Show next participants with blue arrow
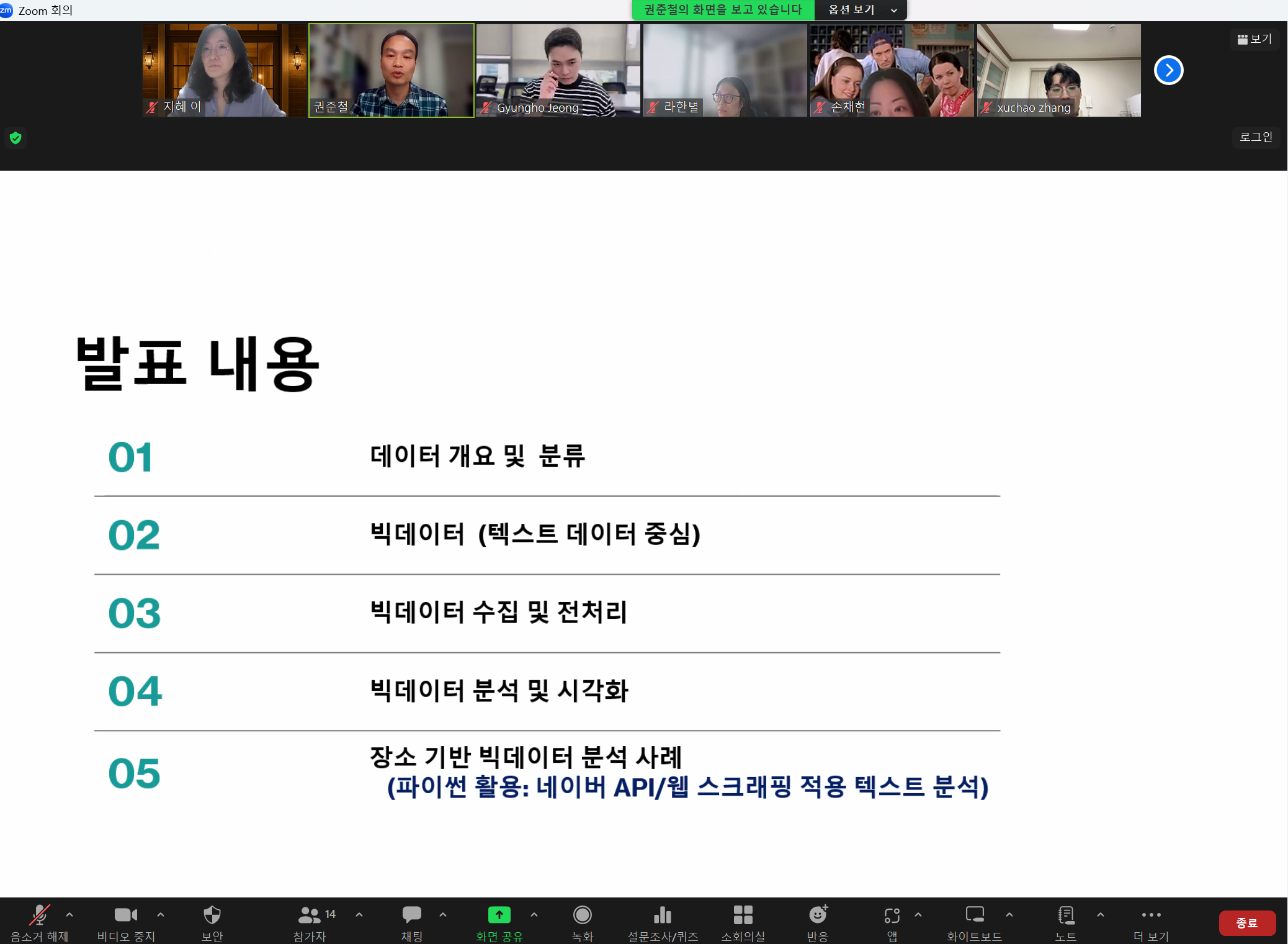1288x944 pixels. [x=1168, y=70]
